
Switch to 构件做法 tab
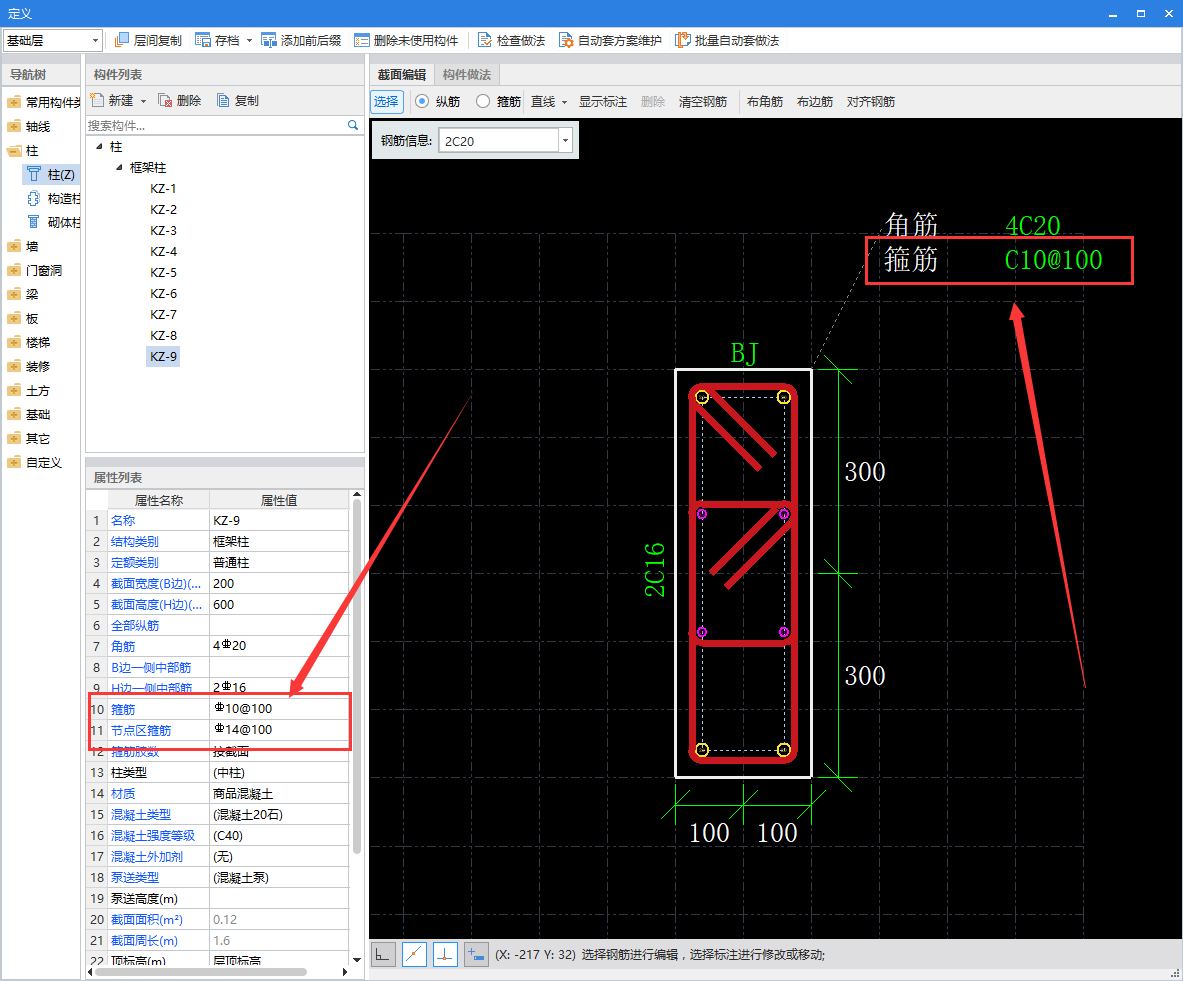[466, 75]
